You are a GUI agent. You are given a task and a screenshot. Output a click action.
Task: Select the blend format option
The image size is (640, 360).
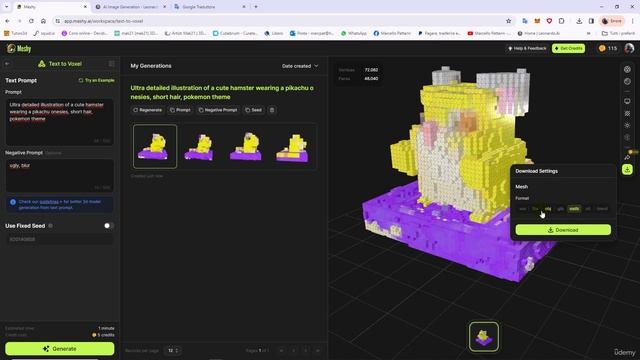pyautogui.click(x=602, y=209)
